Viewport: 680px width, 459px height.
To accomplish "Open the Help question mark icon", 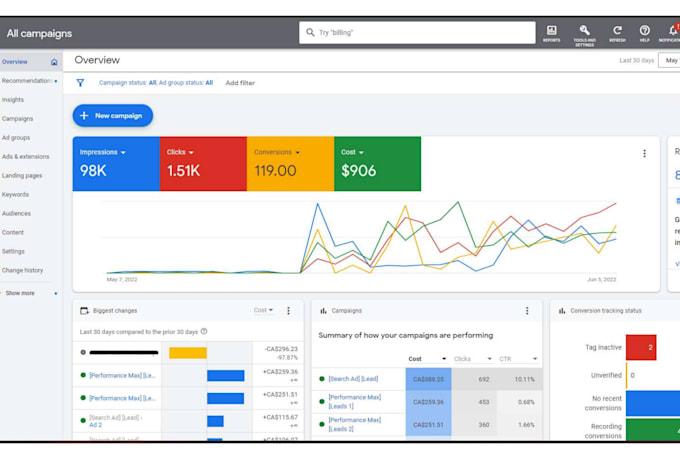I will pyautogui.click(x=644, y=33).
